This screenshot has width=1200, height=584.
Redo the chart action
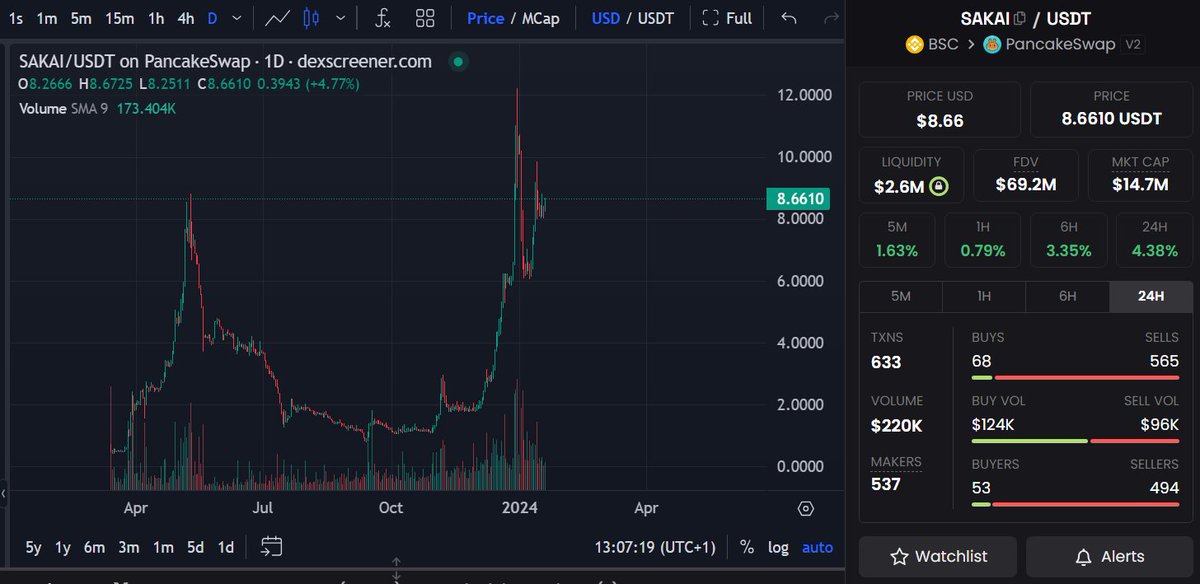point(831,18)
